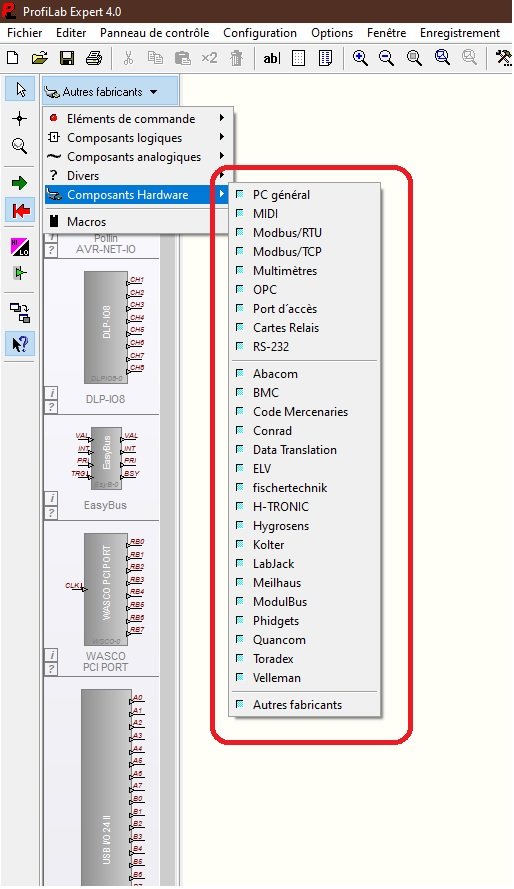This screenshot has height=889, width=514.
Task: Click the 'i' info button under DLP-IO8
Action: pos(52,393)
